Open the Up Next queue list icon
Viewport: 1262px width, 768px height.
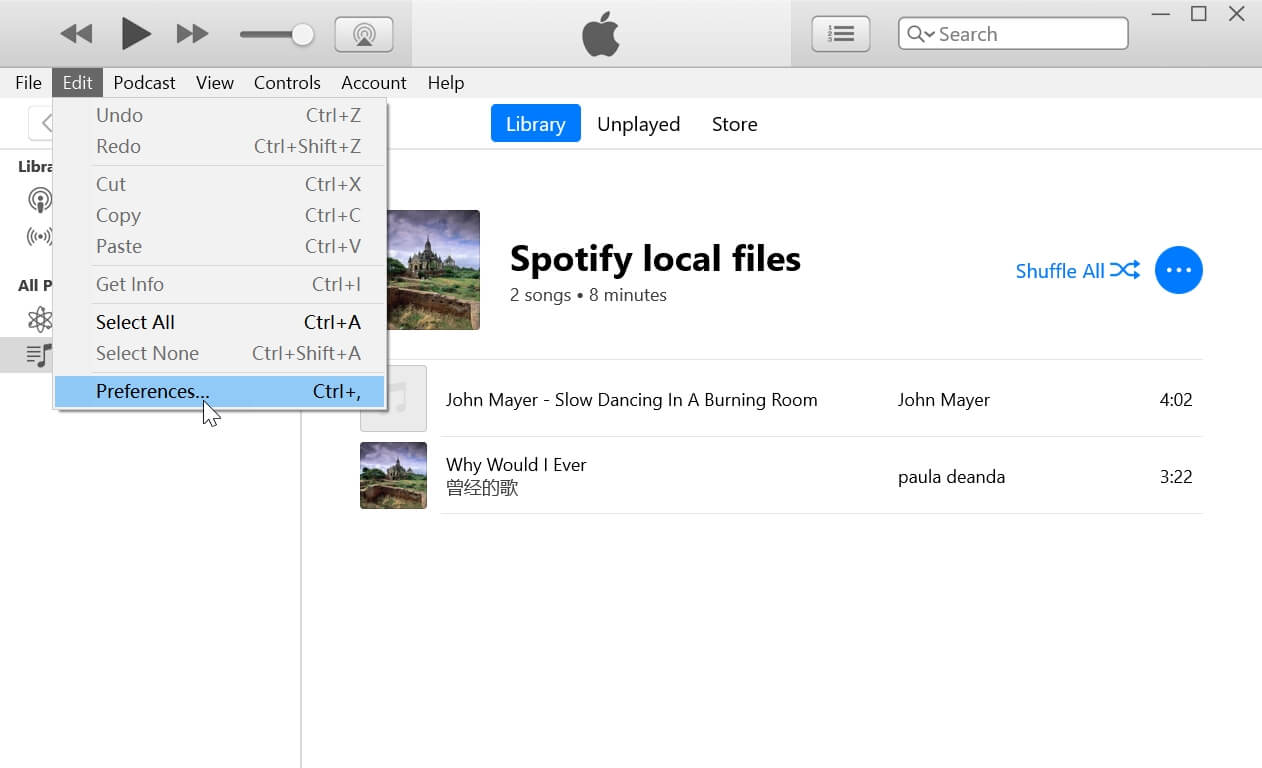click(x=840, y=33)
